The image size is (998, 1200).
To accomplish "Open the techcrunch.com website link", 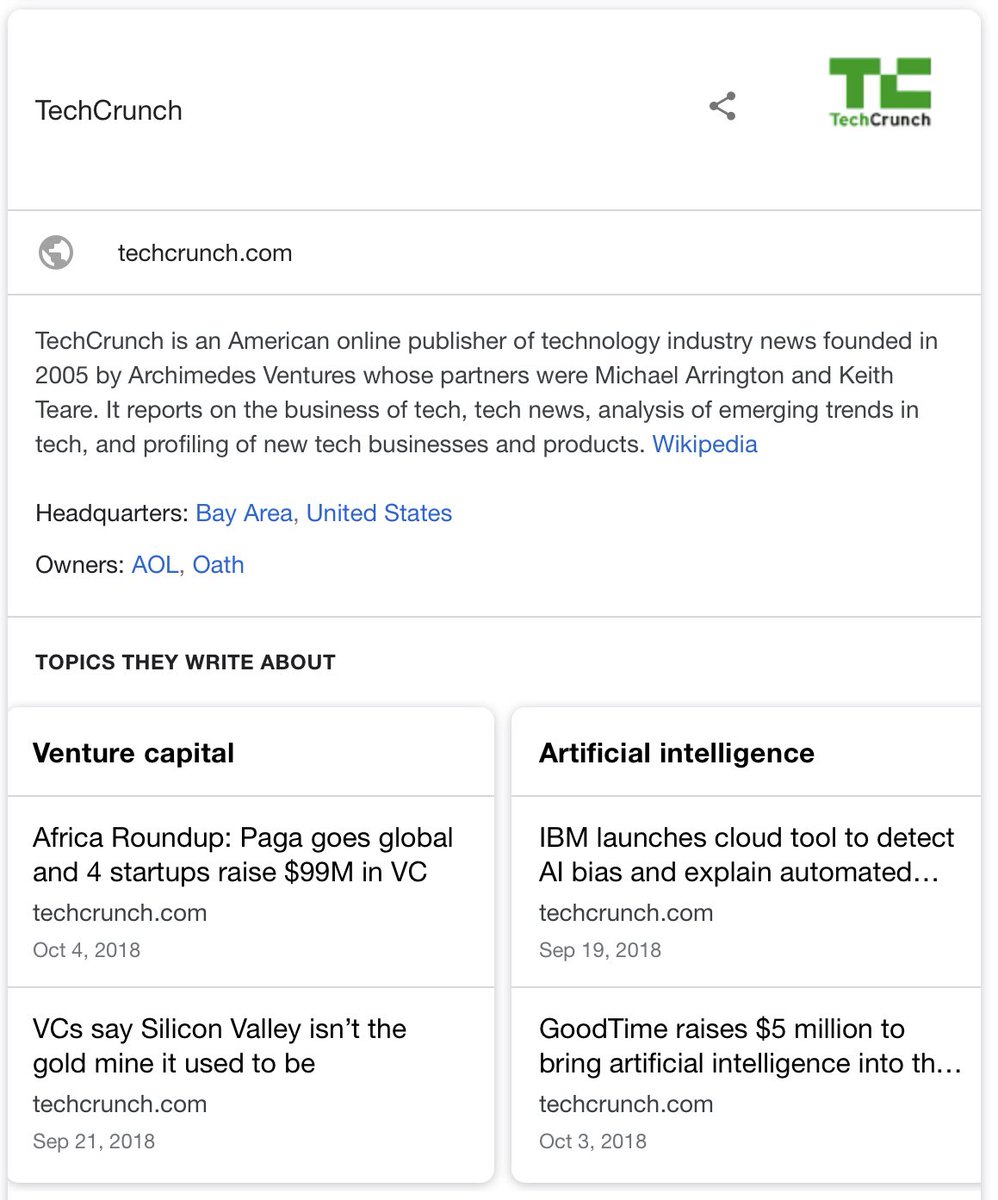I will pos(205,253).
